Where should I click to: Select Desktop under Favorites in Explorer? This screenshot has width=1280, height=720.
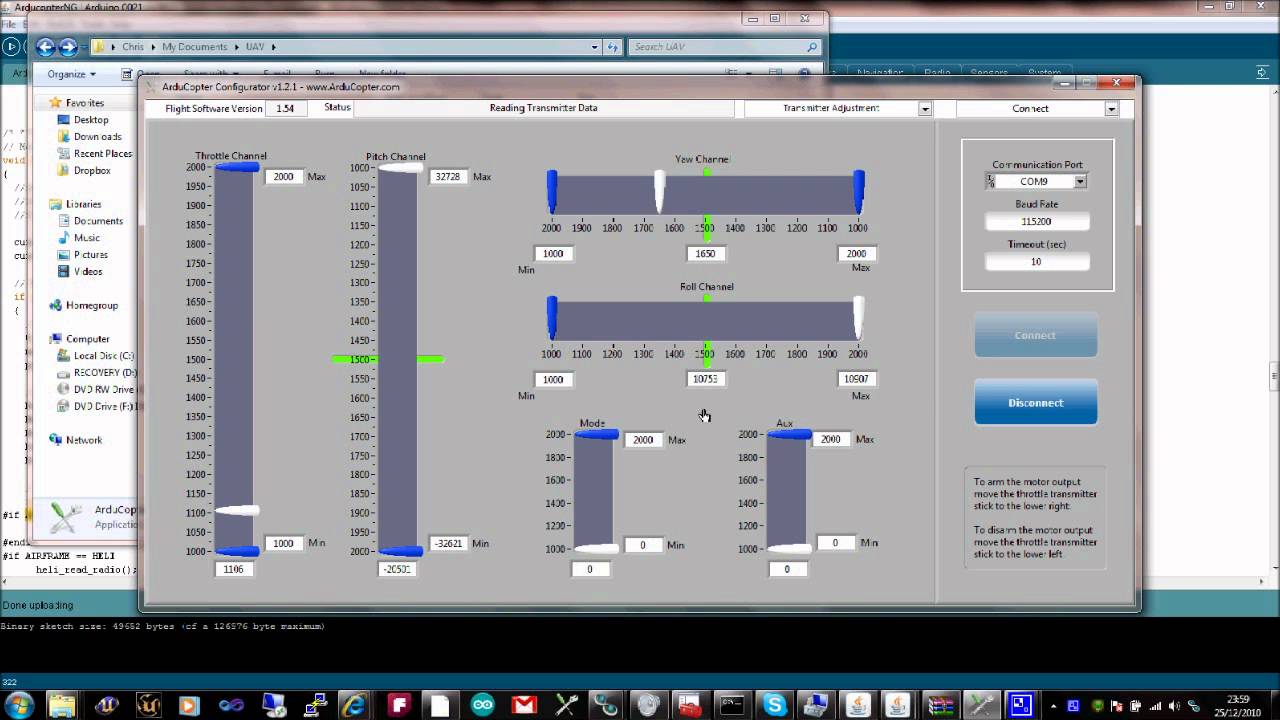[91, 120]
